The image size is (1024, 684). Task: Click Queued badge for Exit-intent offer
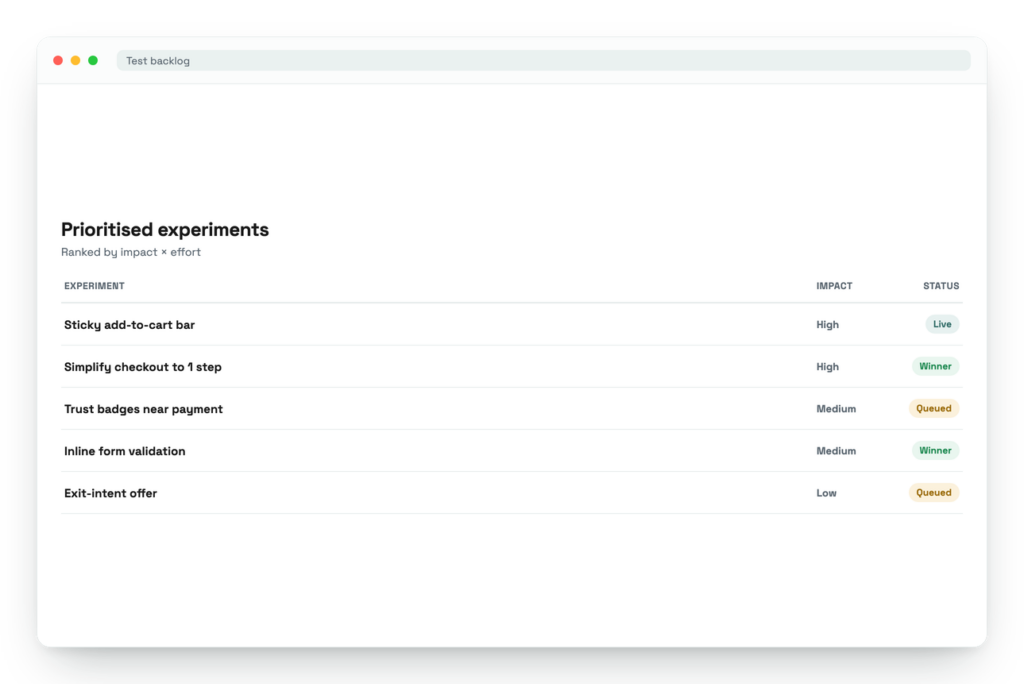pos(934,493)
